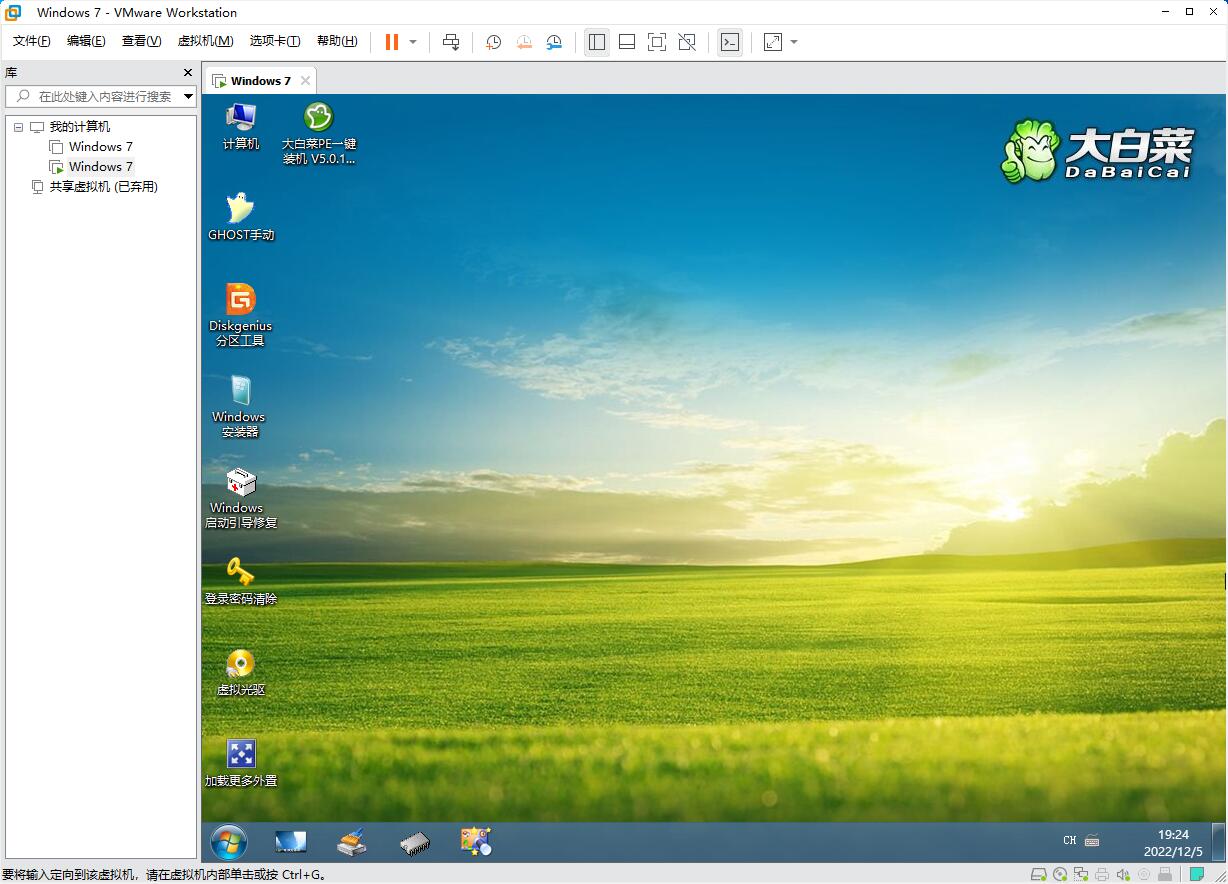Screen dimensions: 1228x884
Task: Open the 选项卡(T) menu
Action: (x=275, y=41)
